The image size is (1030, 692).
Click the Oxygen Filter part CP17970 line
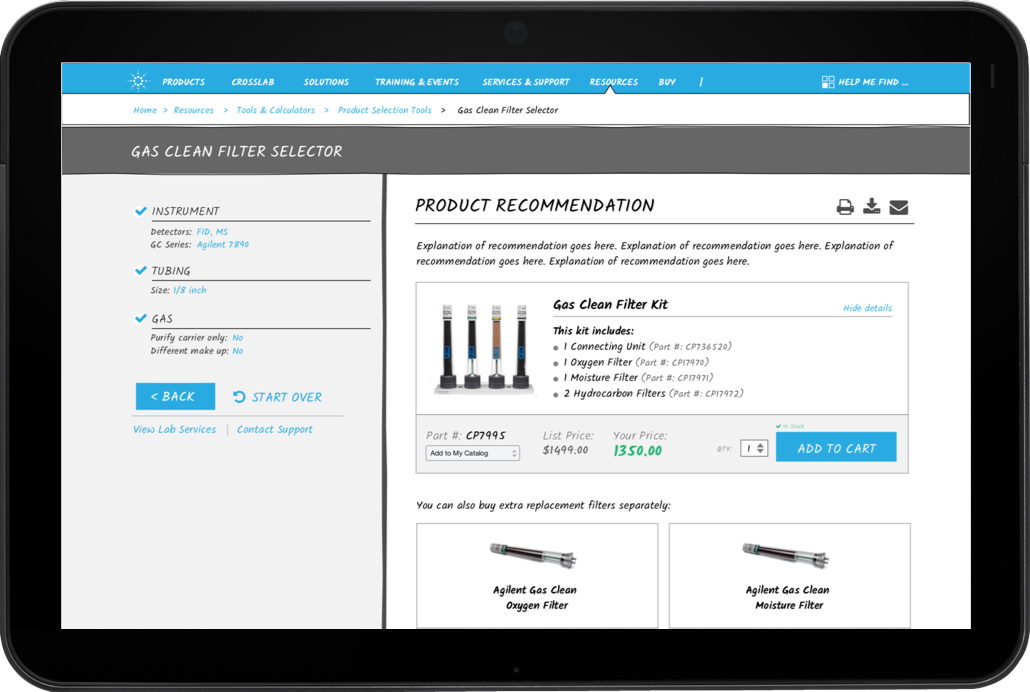point(636,362)
